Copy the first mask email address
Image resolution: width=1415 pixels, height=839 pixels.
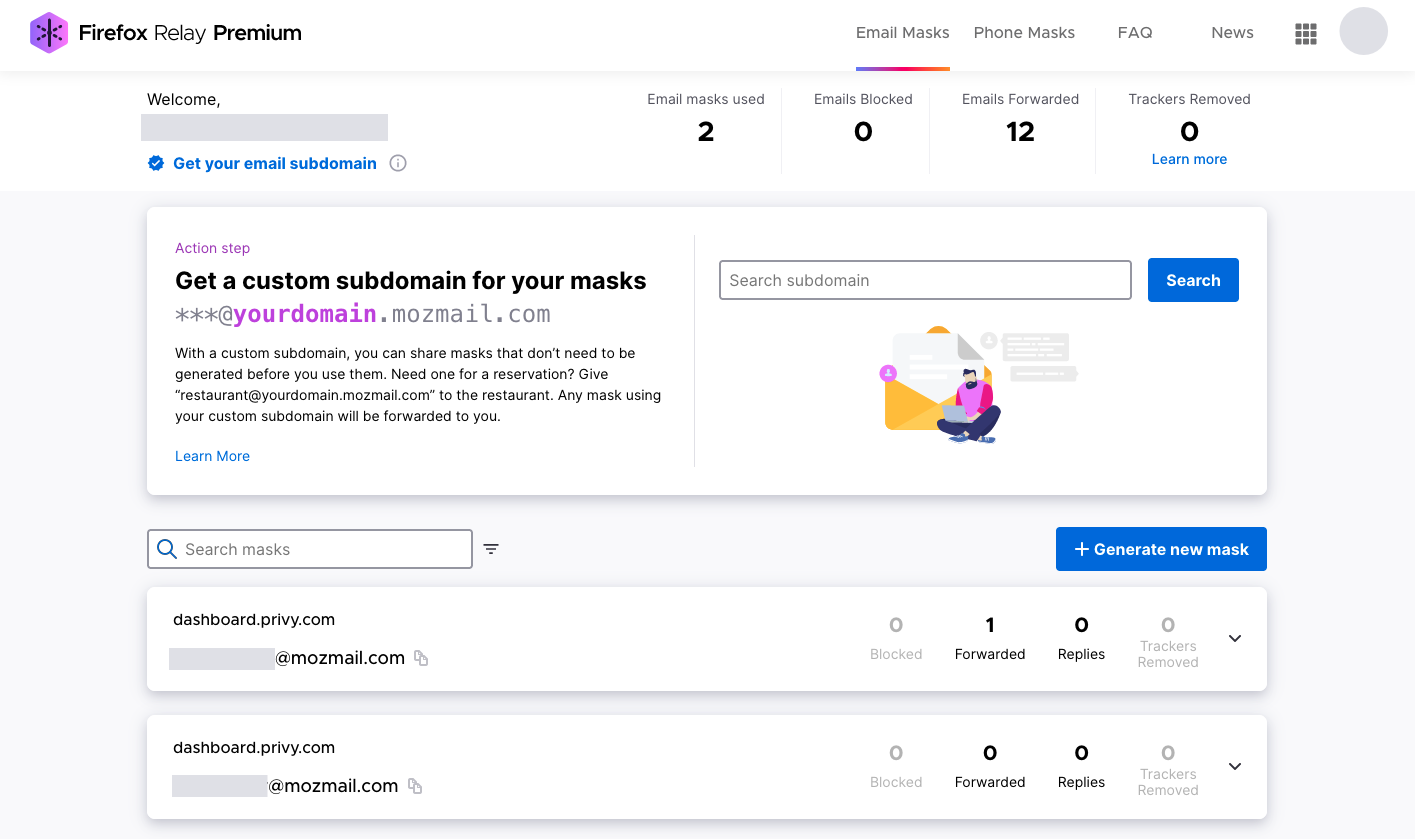pyautogui.click(x=420, y=658)
